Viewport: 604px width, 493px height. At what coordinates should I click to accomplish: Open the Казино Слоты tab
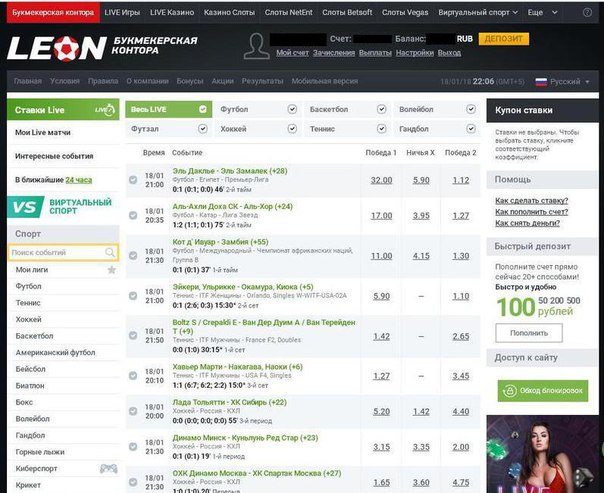[x=229, y=12]
